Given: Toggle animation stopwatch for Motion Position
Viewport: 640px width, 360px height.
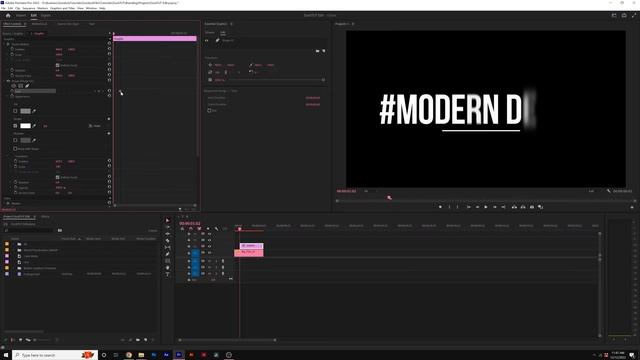Looking at the screenshot, I should pos(12,49).
